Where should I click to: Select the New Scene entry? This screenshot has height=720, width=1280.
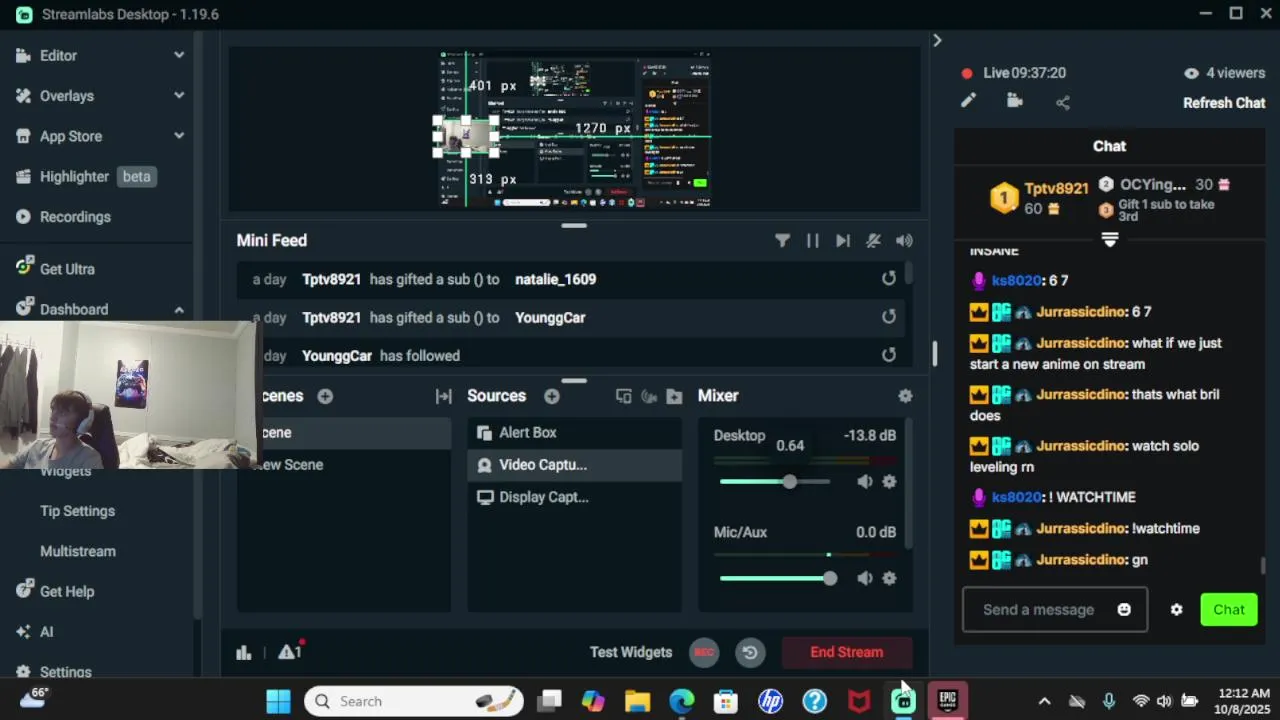344,465
